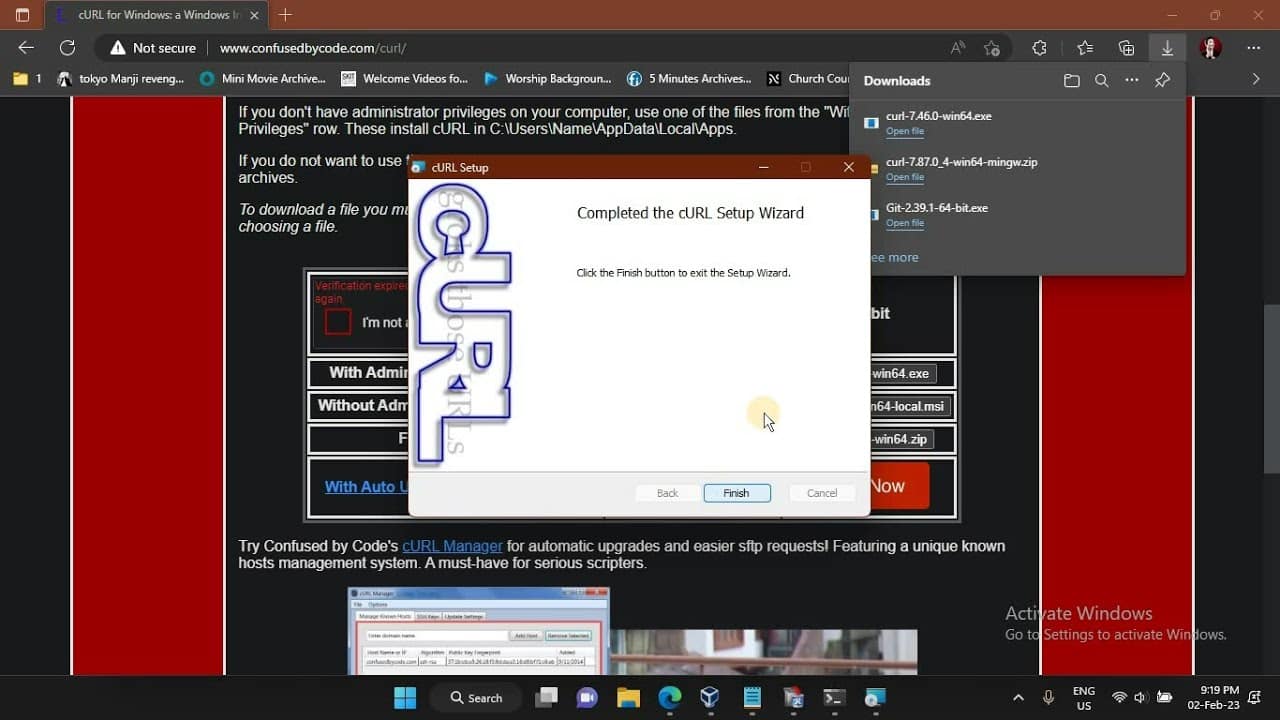
Task: Open downloads folder from the Downloads panel
Action: (1072, 80)
